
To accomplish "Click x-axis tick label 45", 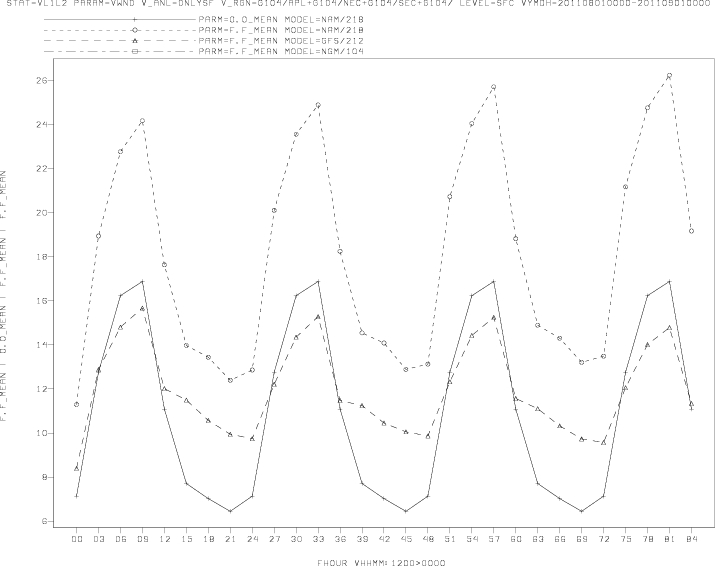I will pyautogui.click(x=406, y=539).
